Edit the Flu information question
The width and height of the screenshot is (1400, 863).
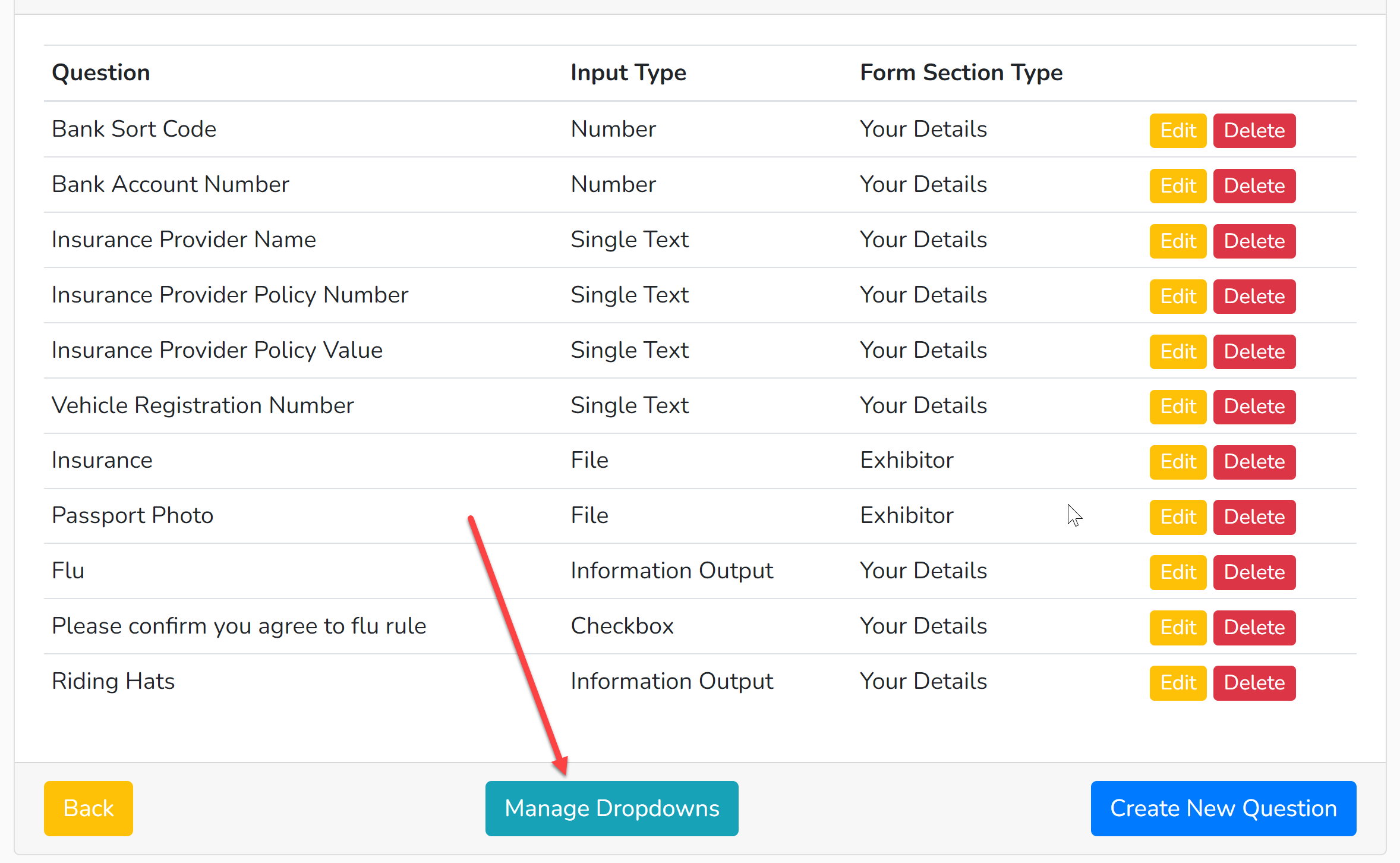[1178, 572]
